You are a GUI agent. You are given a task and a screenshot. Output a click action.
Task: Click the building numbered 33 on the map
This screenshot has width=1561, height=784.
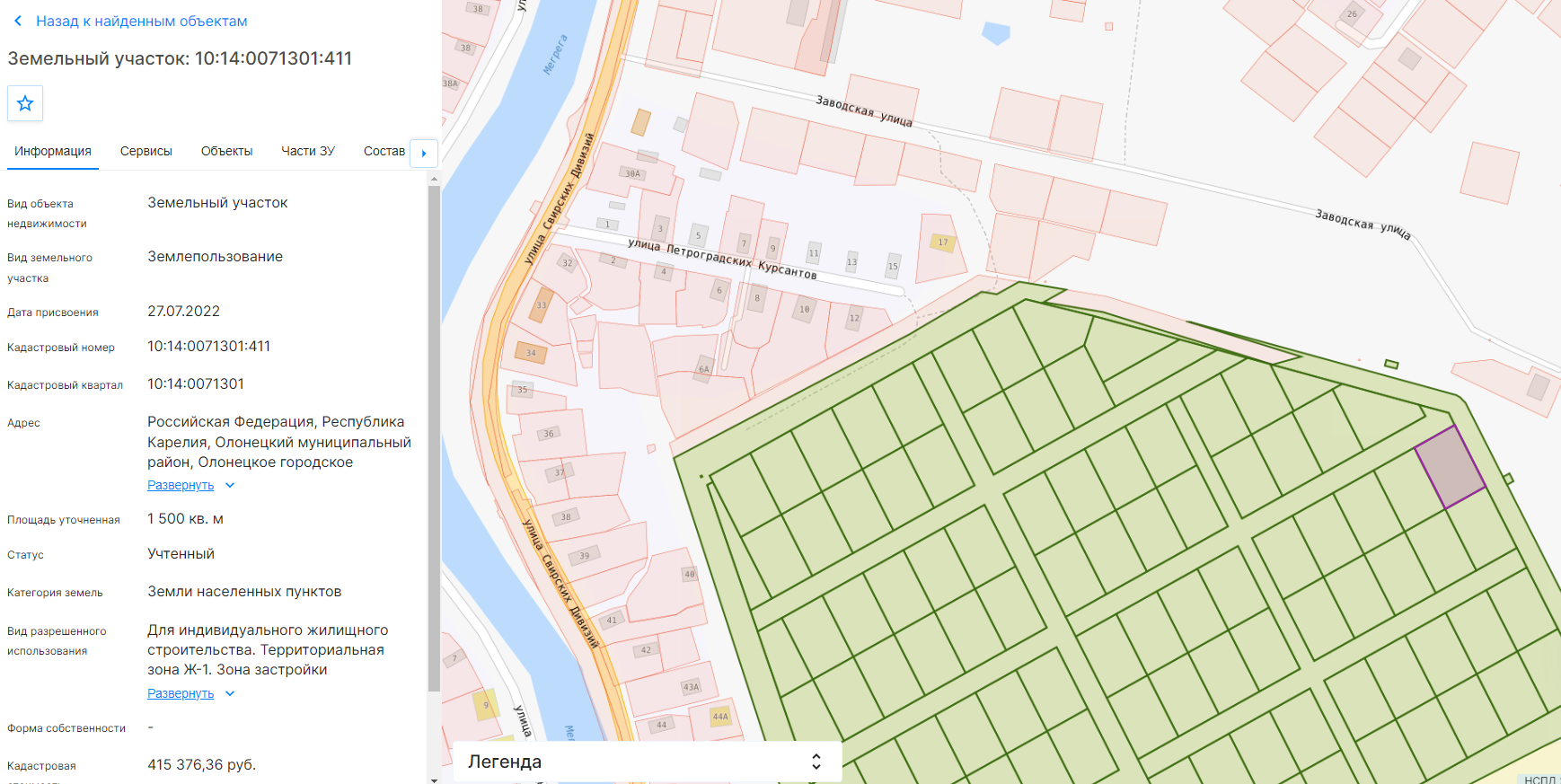(x=542, y=305)
